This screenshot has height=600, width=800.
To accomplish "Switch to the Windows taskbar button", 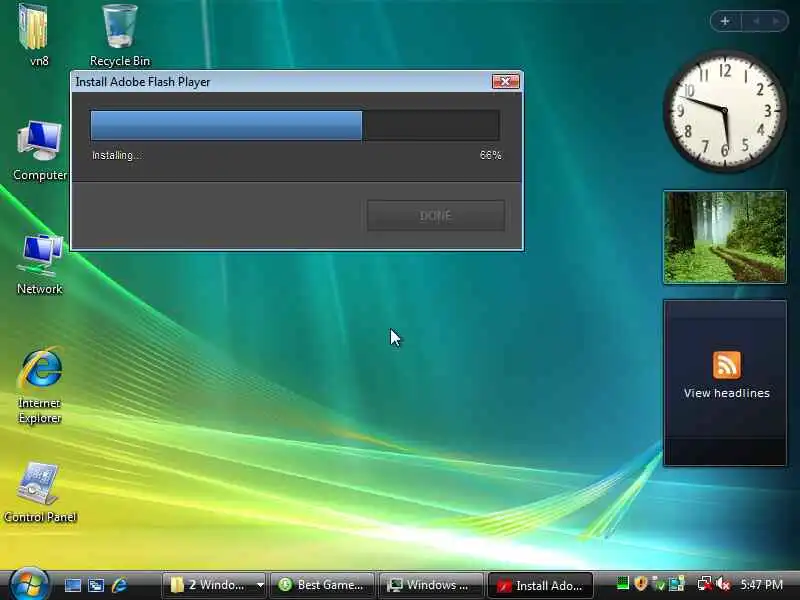I will (430, 585).
